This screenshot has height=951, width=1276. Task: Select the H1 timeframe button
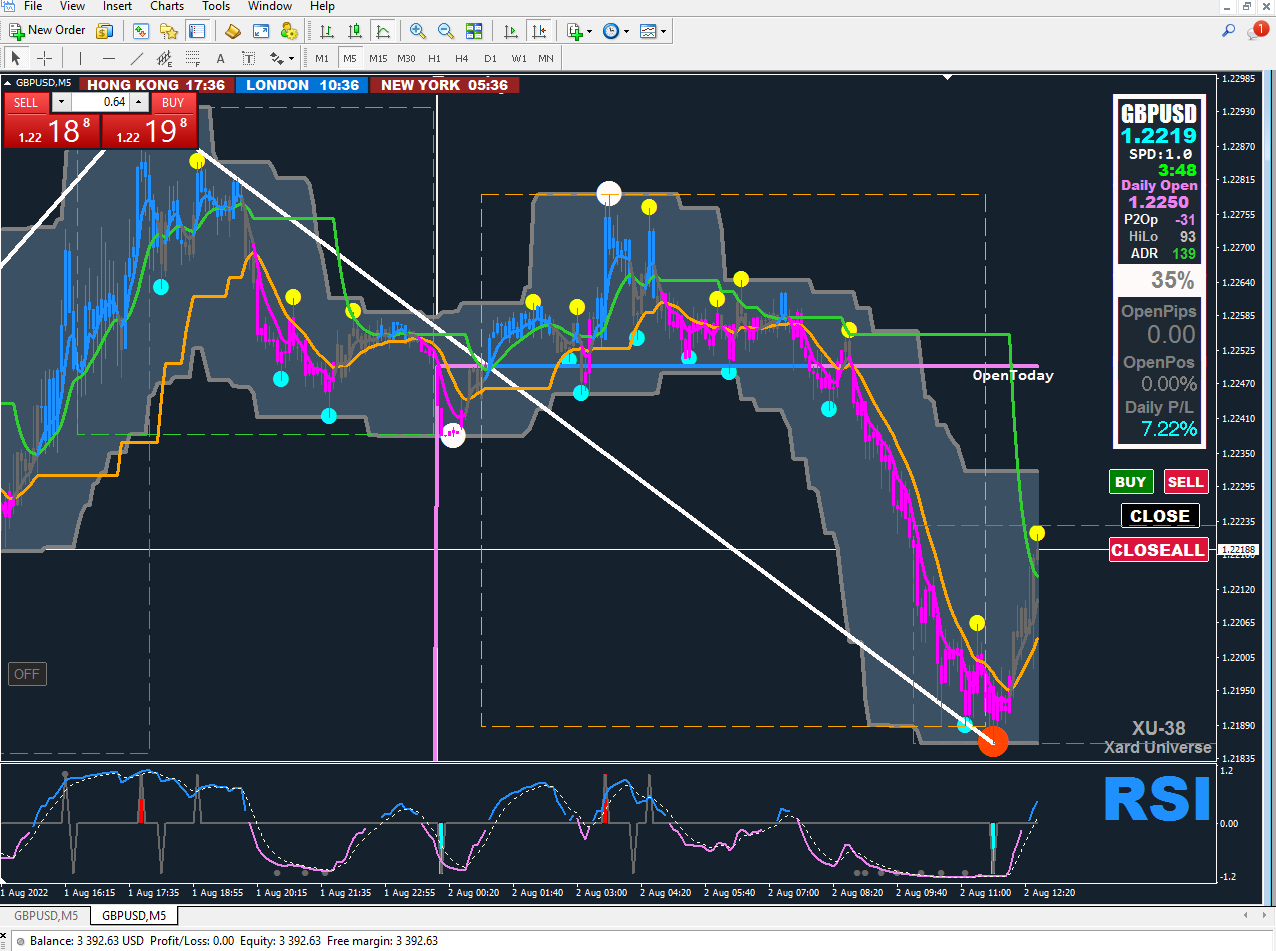434,58
